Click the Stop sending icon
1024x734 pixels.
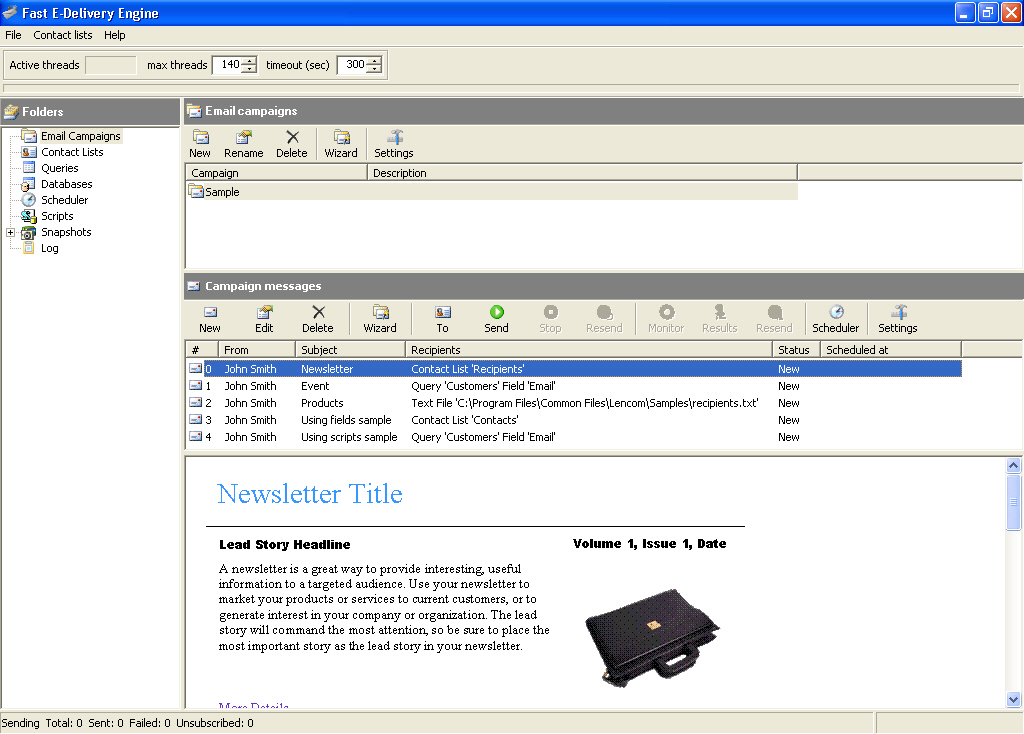point(551,319)
